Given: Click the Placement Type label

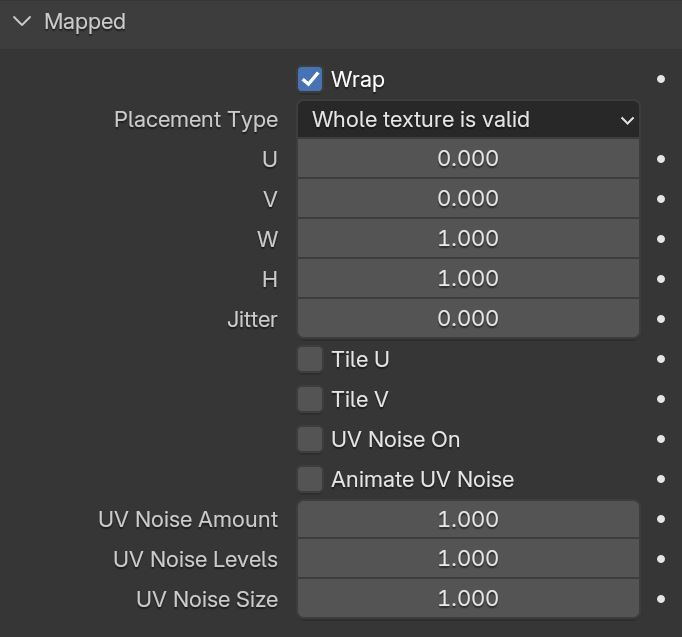Looking at the screenshot, I should pyautogui.click(x=196, y=120).
